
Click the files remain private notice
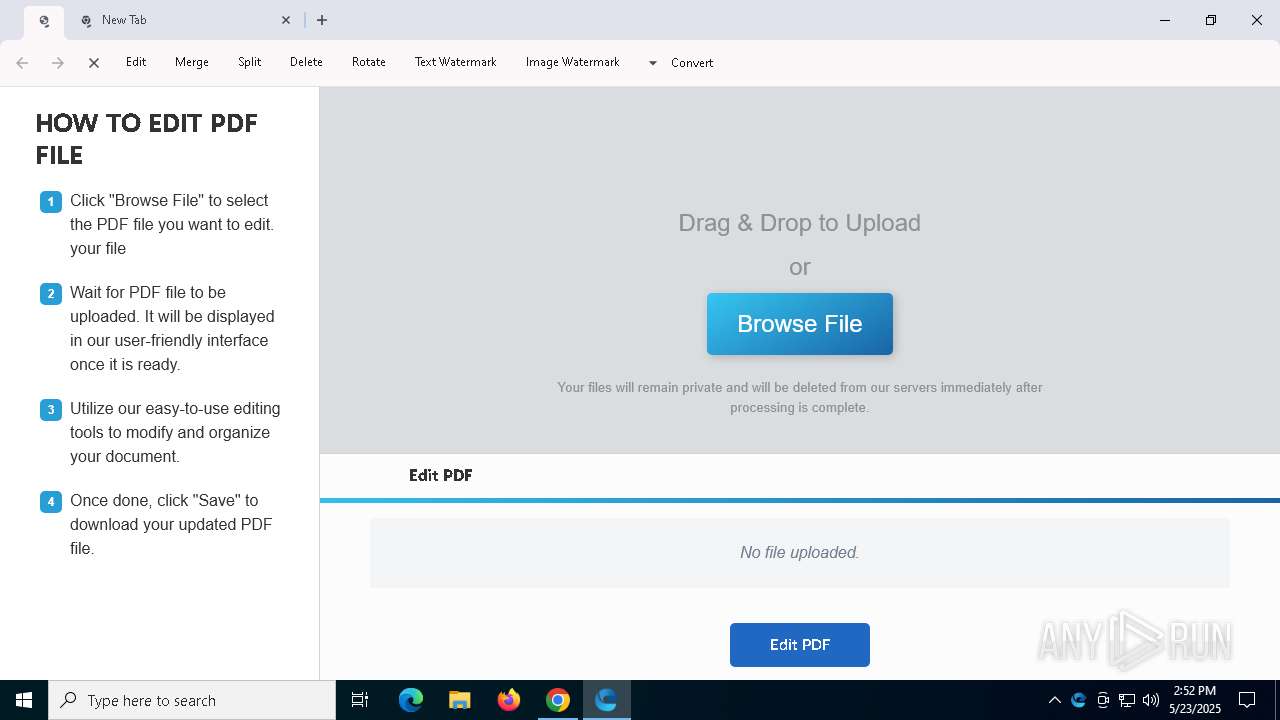coord(800,397)
